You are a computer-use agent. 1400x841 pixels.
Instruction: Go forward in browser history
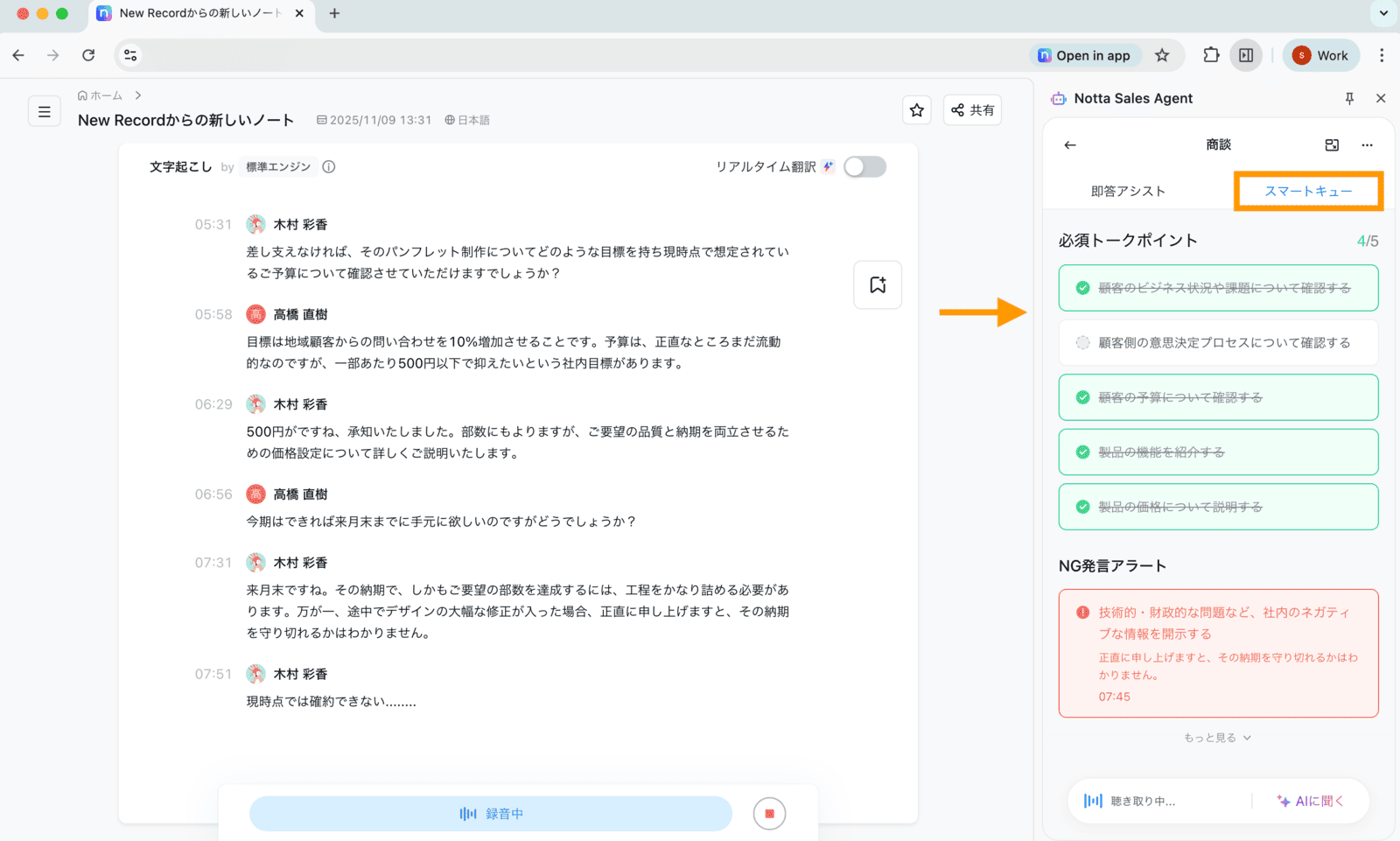click(x=53, y=55)
